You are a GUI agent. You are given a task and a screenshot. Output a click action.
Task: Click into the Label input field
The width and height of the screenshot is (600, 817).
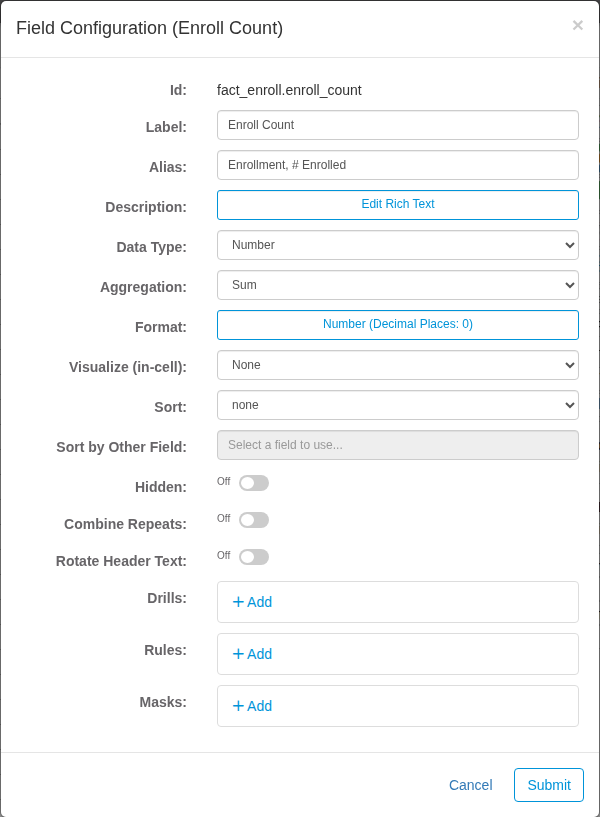[x=398, y=125]
